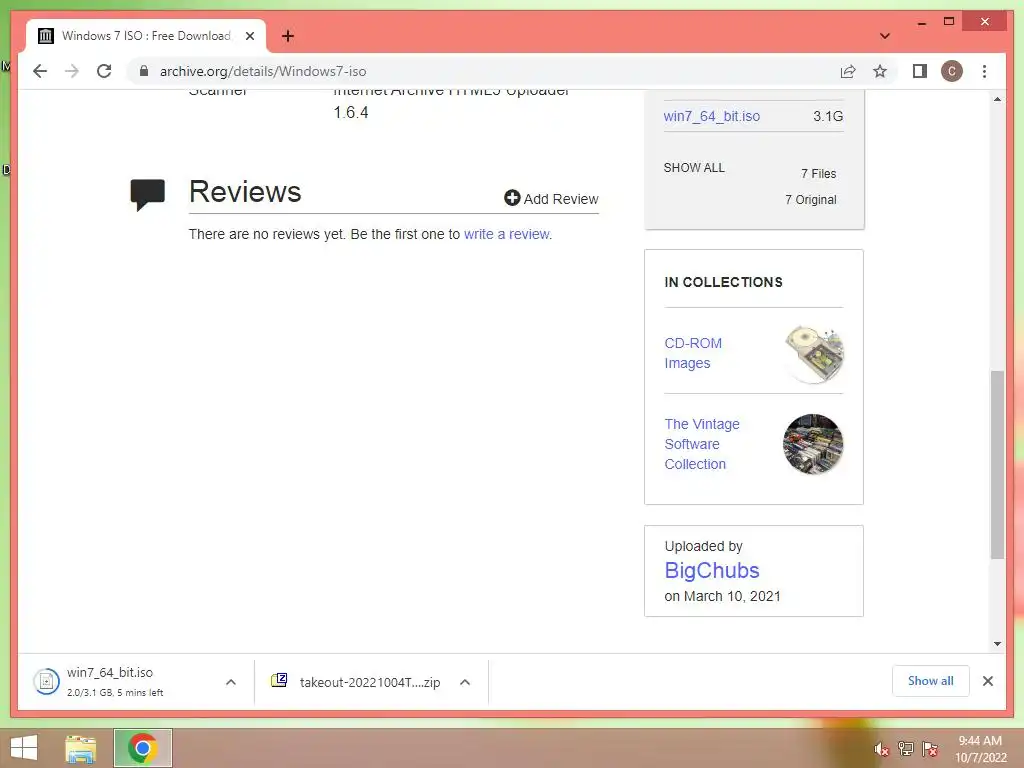Select the Windows 7 ISO tab
This screenshot has height=768, width=1024.
pos(146,36)
